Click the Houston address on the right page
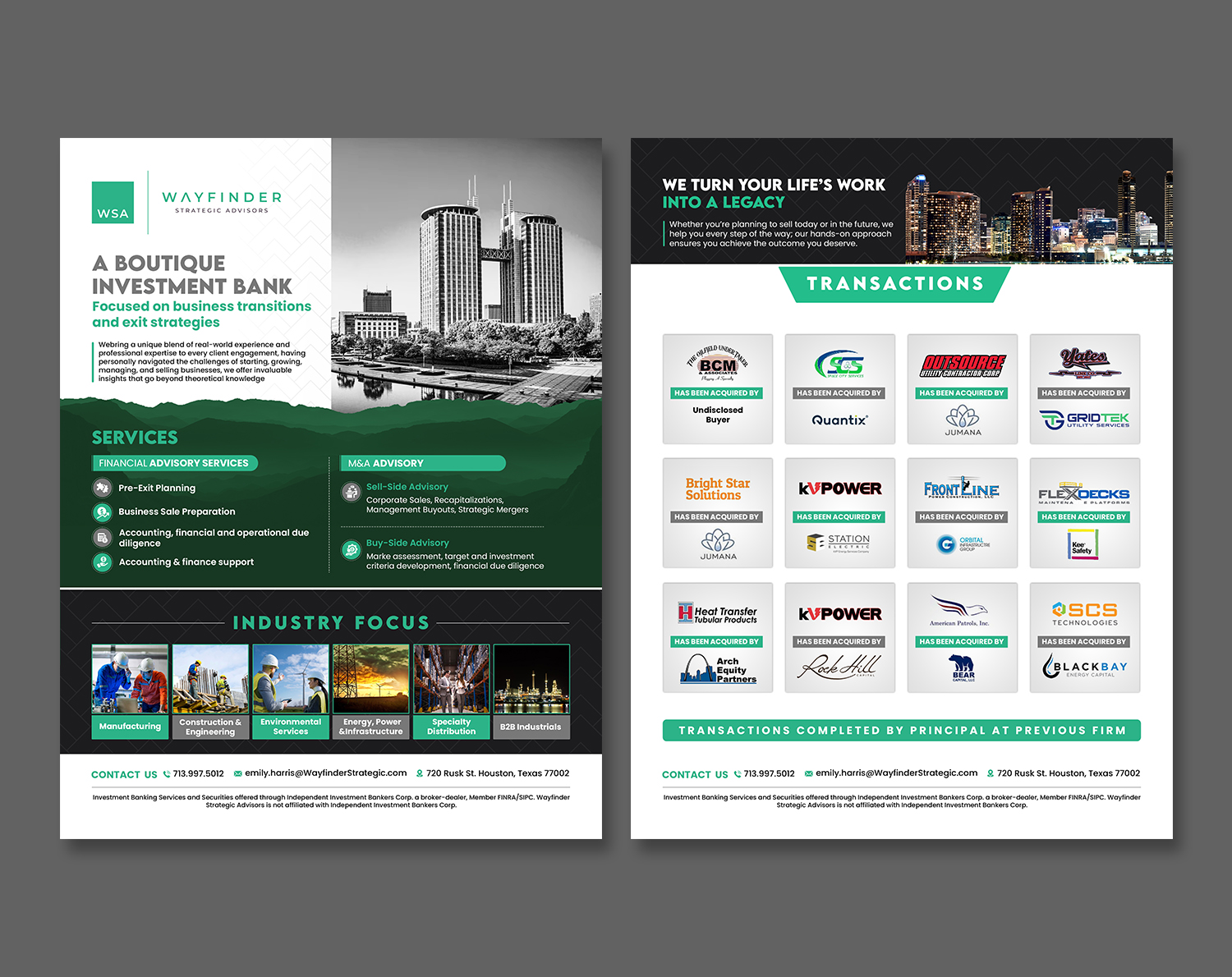Screen dimensions: 1232x977 click(x=1069, y=773)
